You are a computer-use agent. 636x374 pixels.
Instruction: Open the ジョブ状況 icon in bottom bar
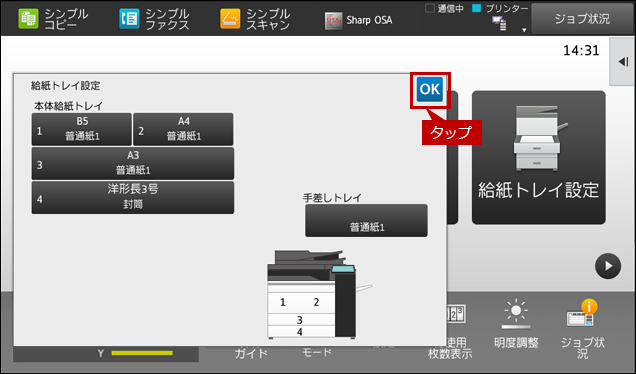[x=582, y=329]
